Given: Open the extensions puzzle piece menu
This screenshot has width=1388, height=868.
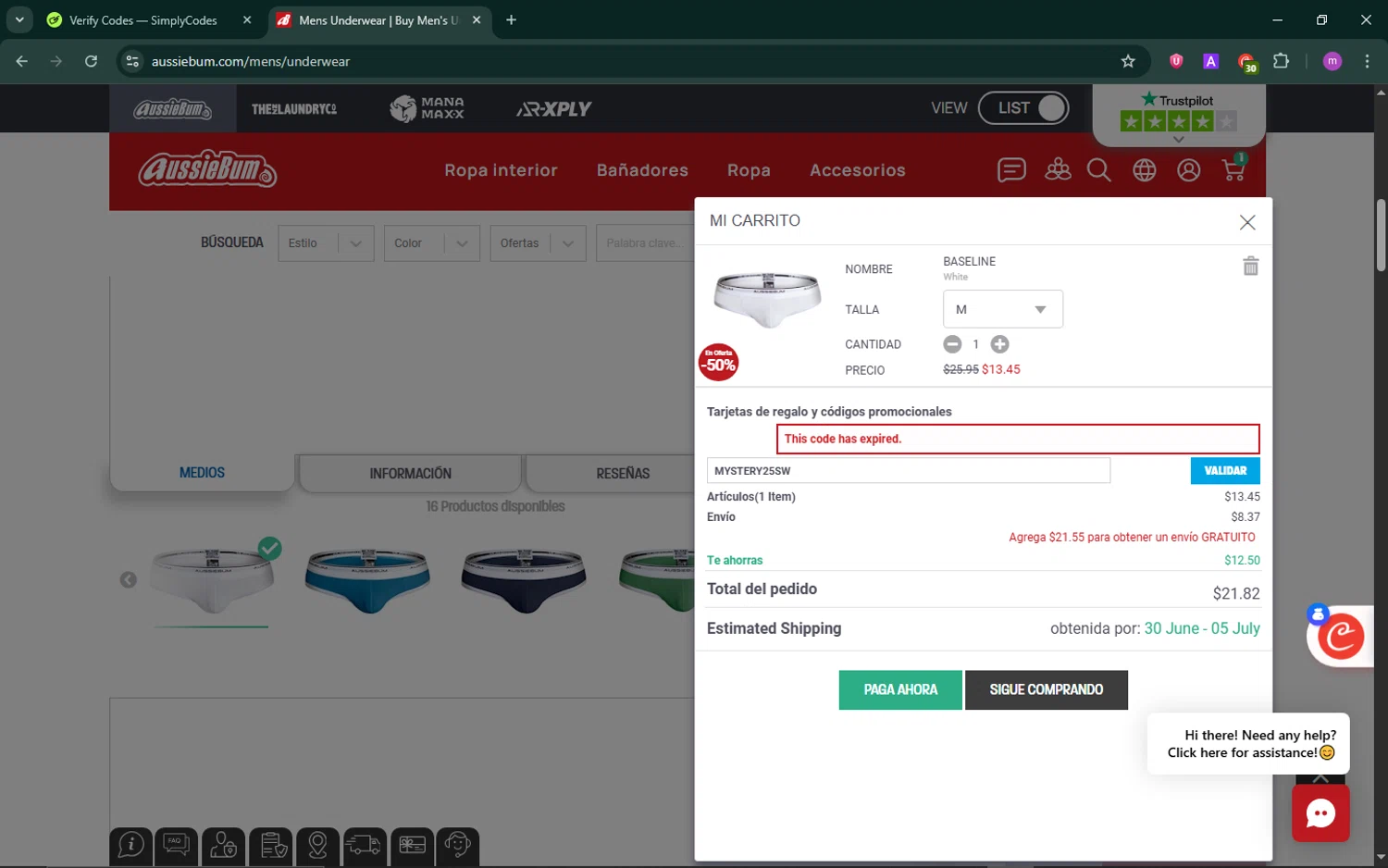Looking at the screenshot, I should click(x=1281, y=61).
